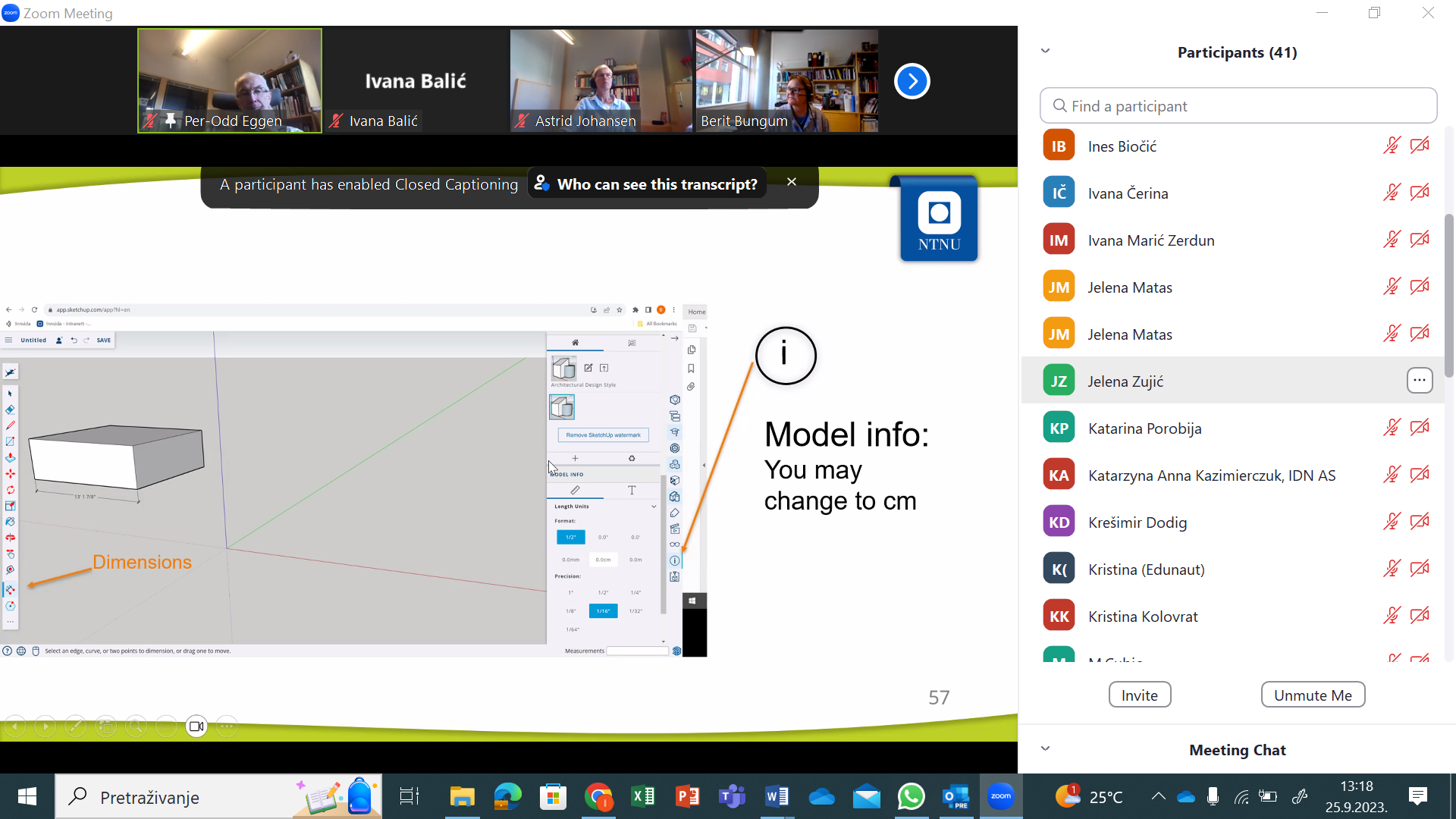
Task: Open Microsoft Edge from the taskbar
Action: (x=507, y=796)
